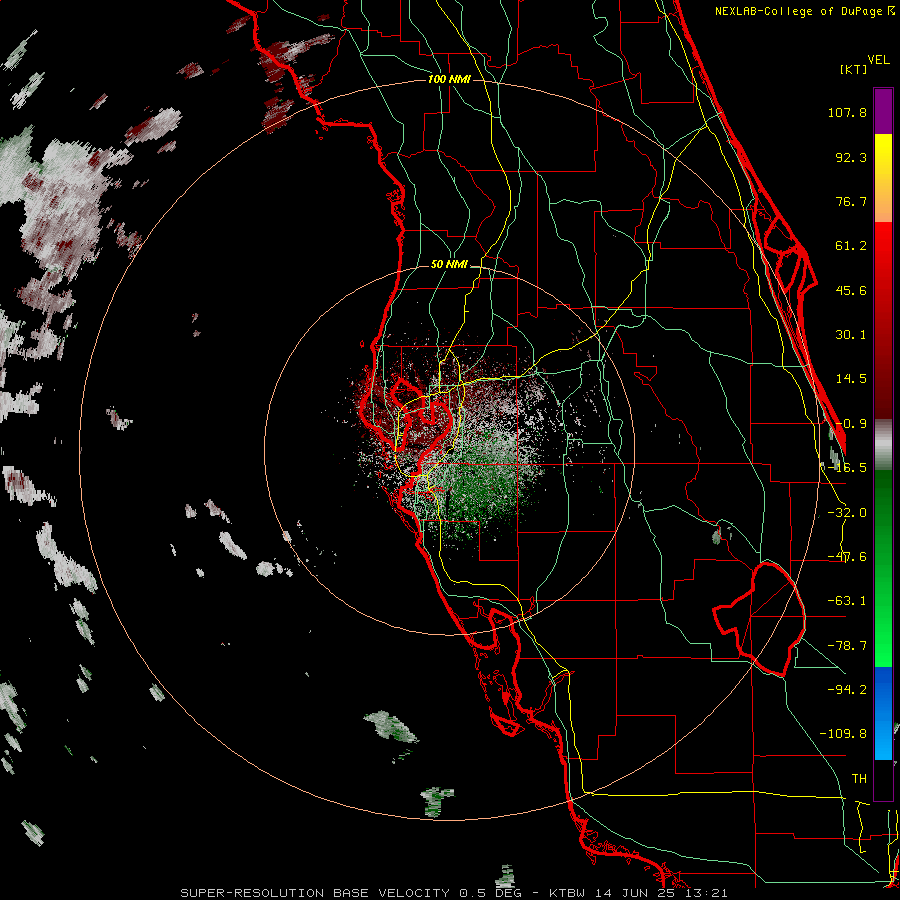Click the purple segment of the velocity color bar
Viewport: 900px width, 900px height.
click(883, 111)
